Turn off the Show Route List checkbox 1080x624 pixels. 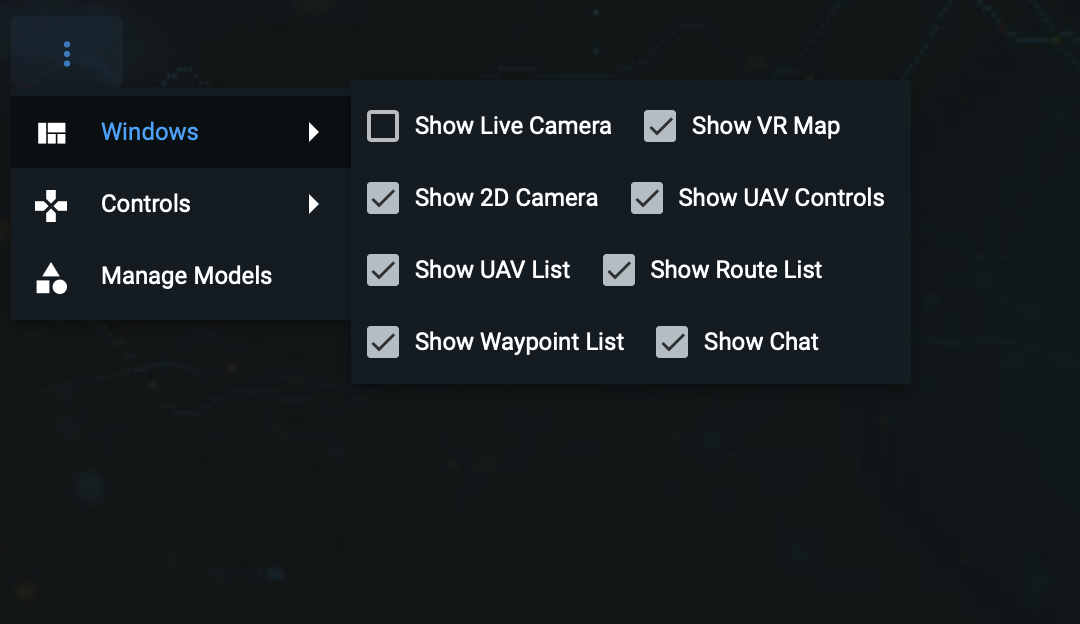pos(619,270)
